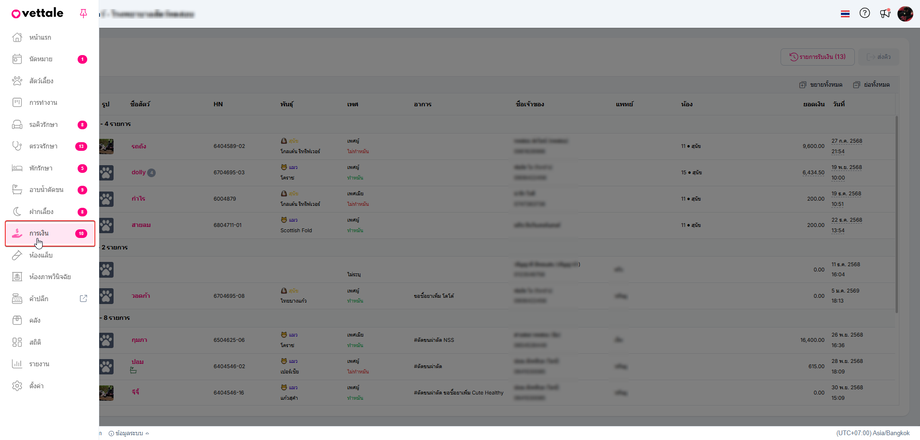
Task: Open help question mark icon
Action: [x=864, y=13]
